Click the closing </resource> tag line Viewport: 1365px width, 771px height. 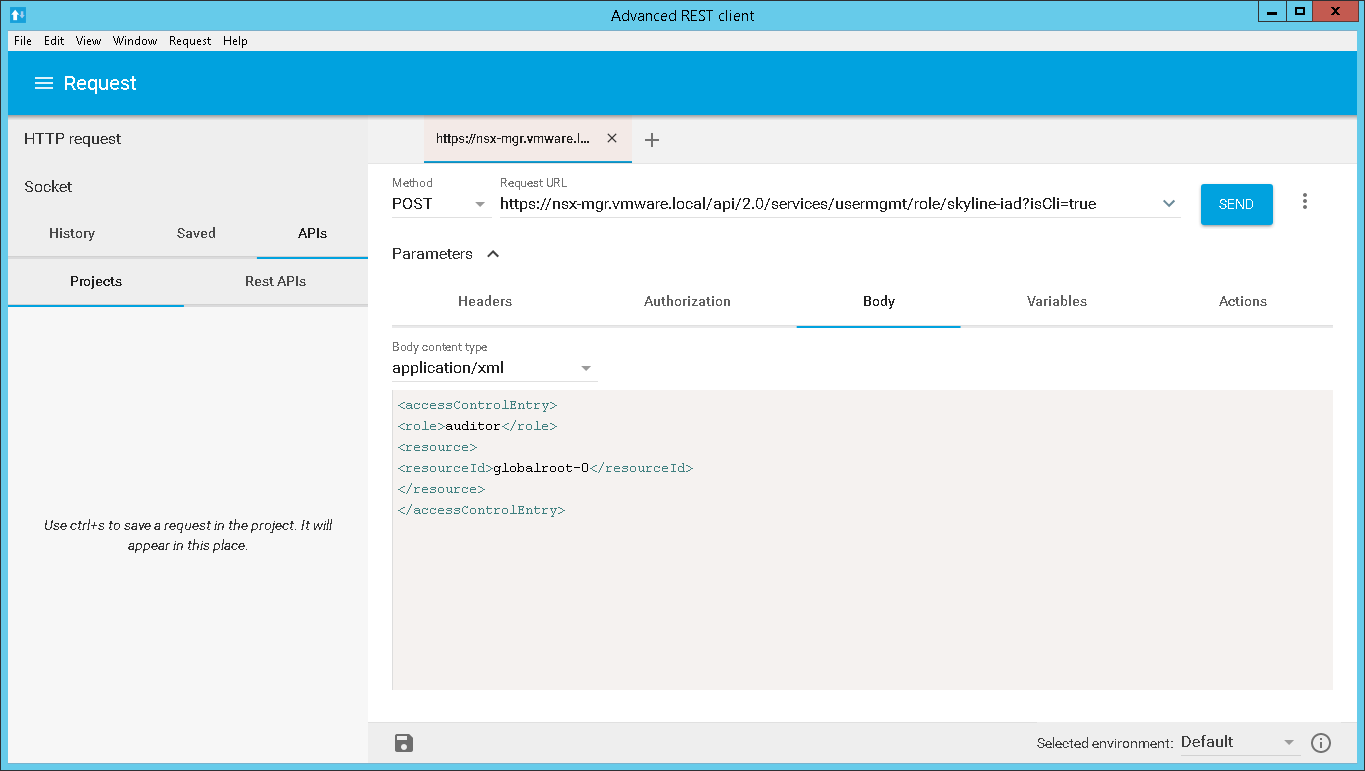point(441,489)
